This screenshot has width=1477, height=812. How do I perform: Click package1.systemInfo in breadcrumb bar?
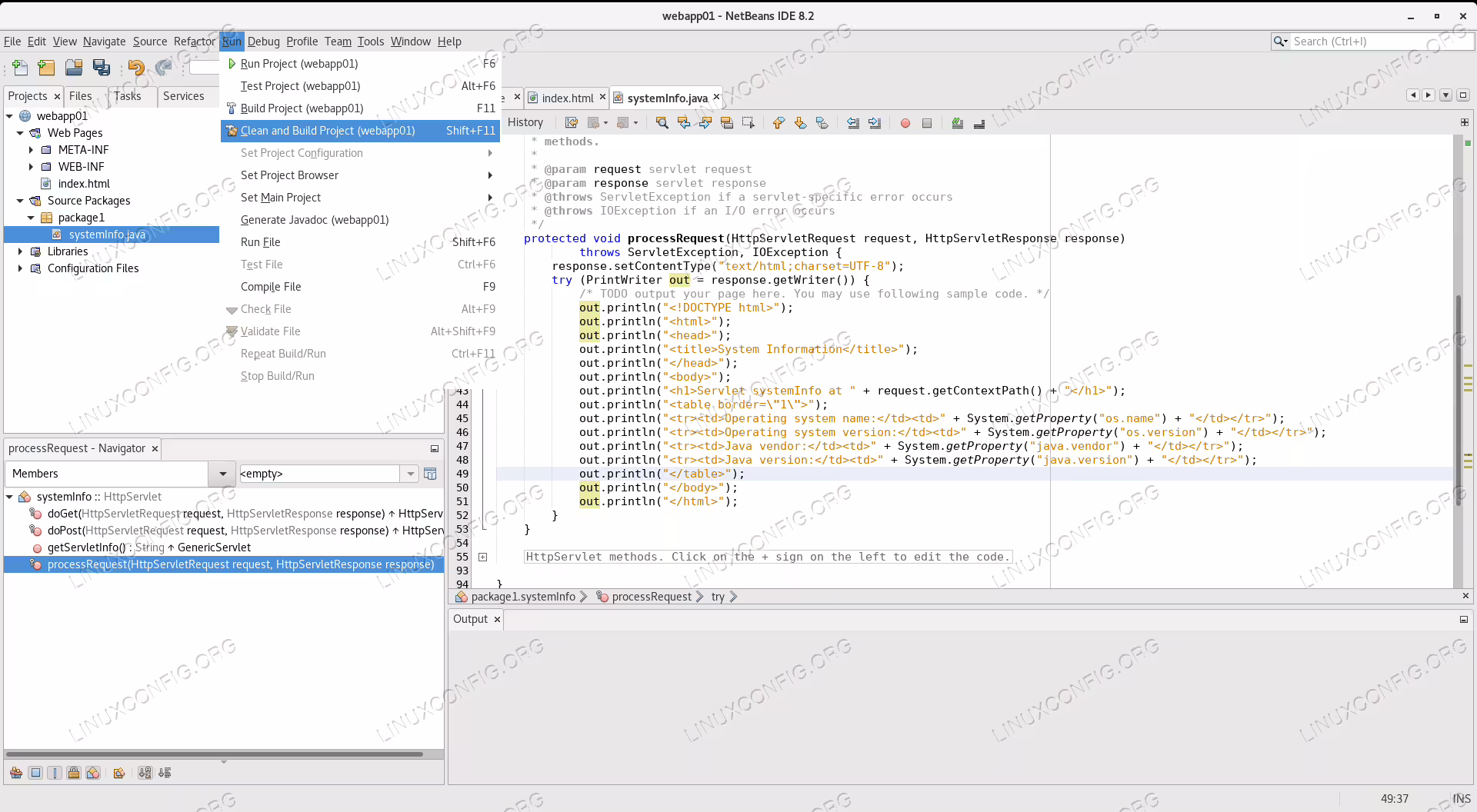[x=523, y=597]
